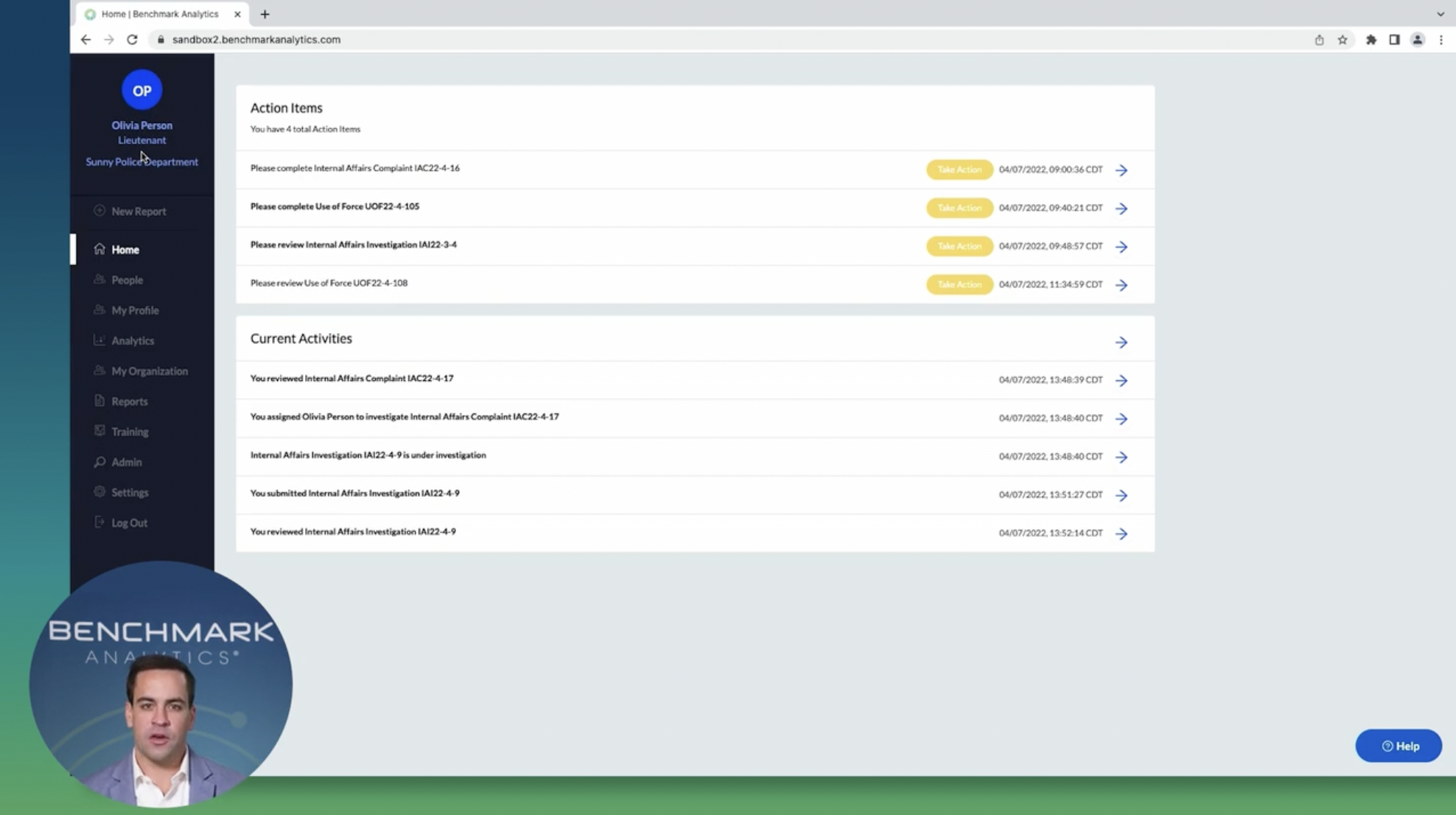This screenshot has height=815, width=1456.
Task: Open the My Organization page
Action: 141,371
